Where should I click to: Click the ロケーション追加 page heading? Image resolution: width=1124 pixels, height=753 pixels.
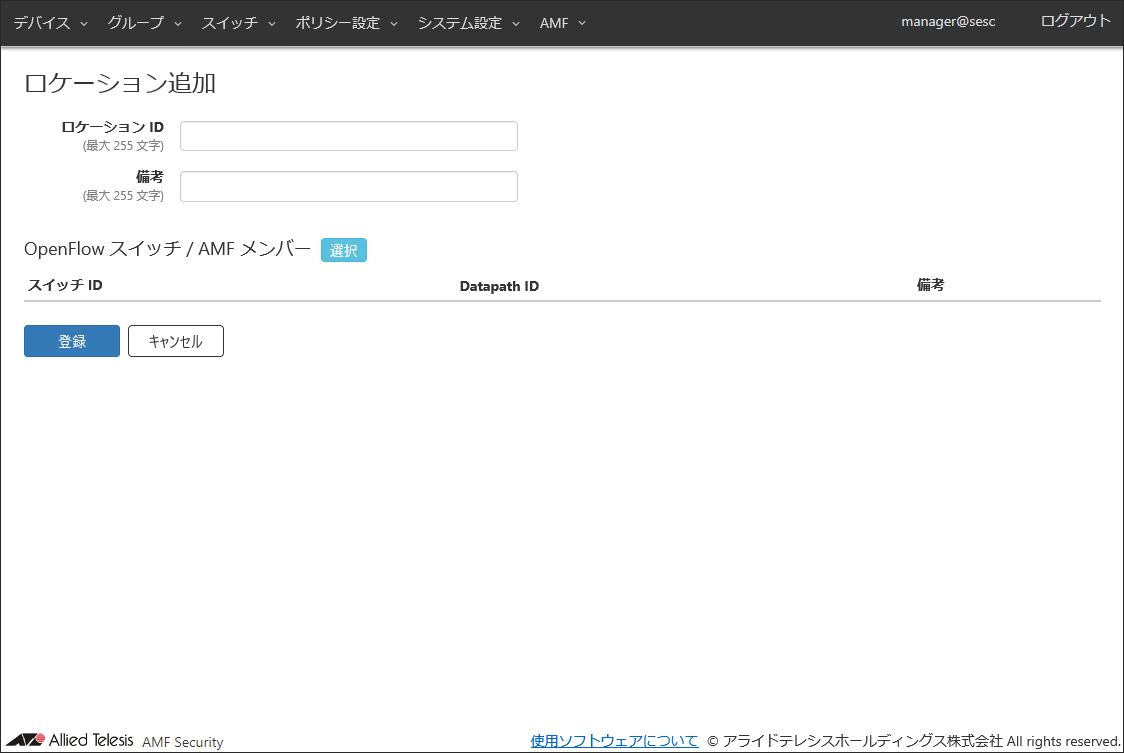click(x=120, y=83)
